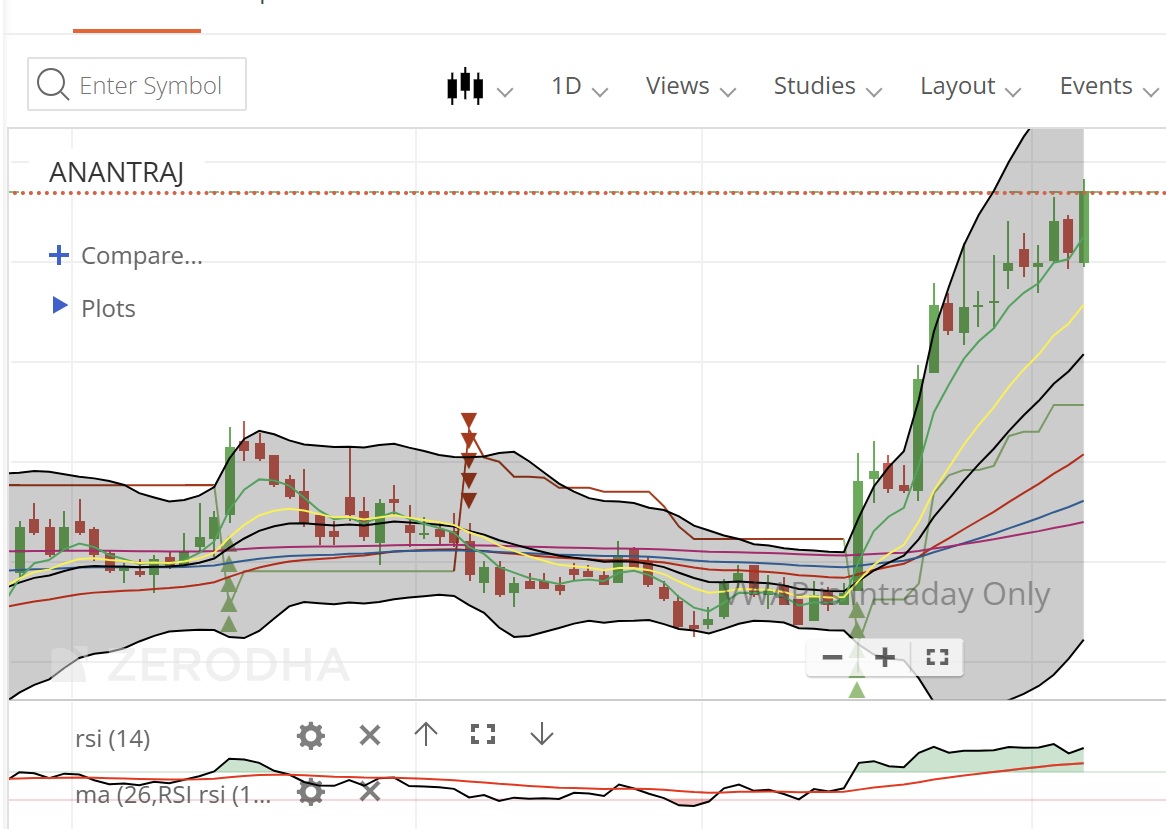Screen dimensions: 1166x829
Task: Click the Plots label
Action: (109, 309)
